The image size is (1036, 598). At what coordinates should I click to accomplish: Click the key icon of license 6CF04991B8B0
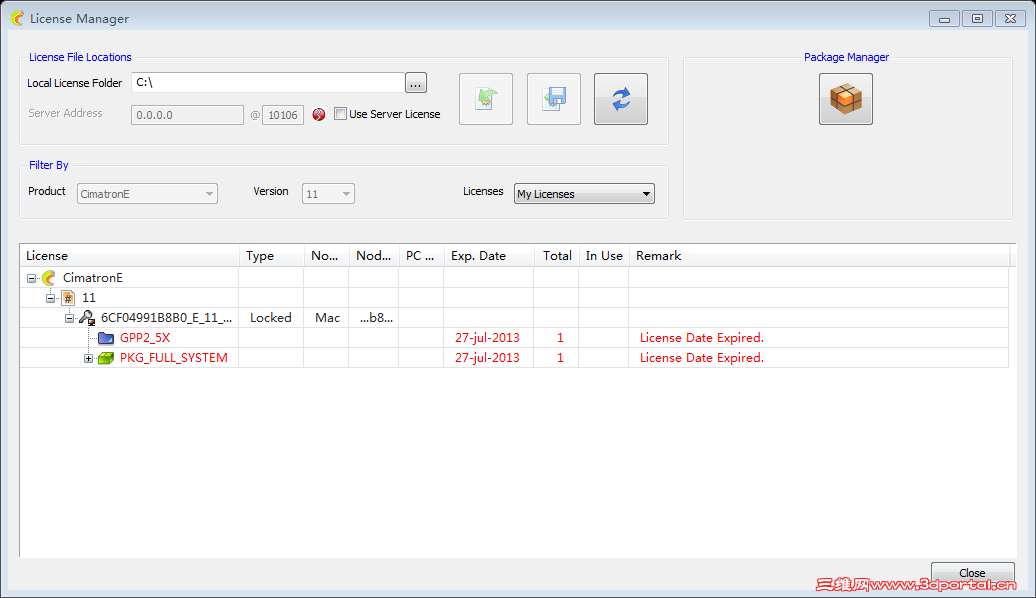(x=87, y=318)
